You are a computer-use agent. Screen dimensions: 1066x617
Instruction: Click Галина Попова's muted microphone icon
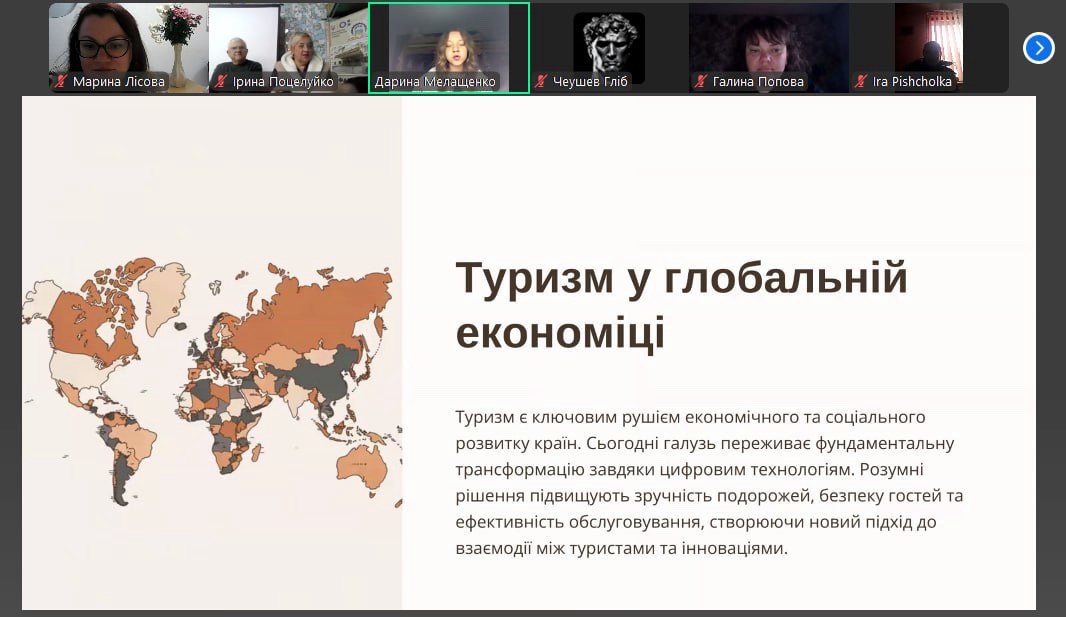pyautogui.click(x=700, y=82)
